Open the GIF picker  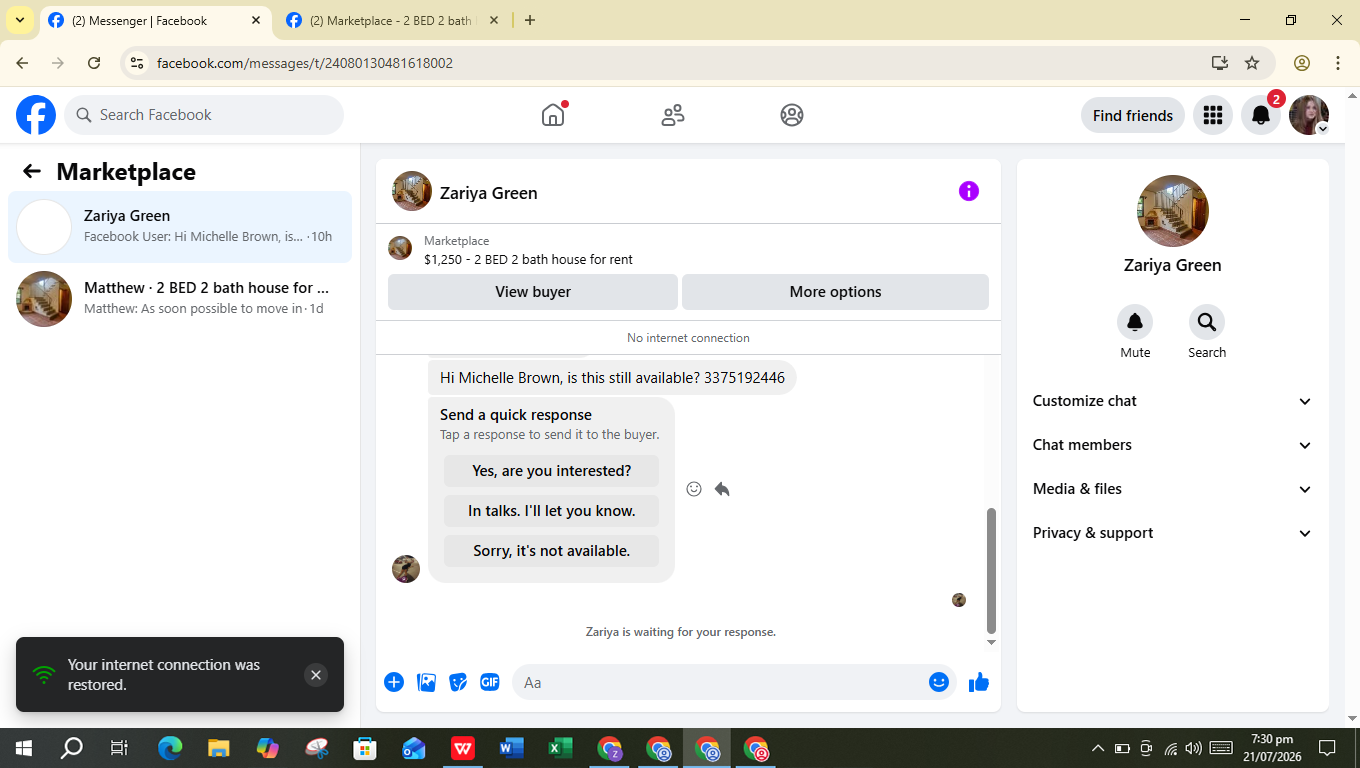pos(490,682)
